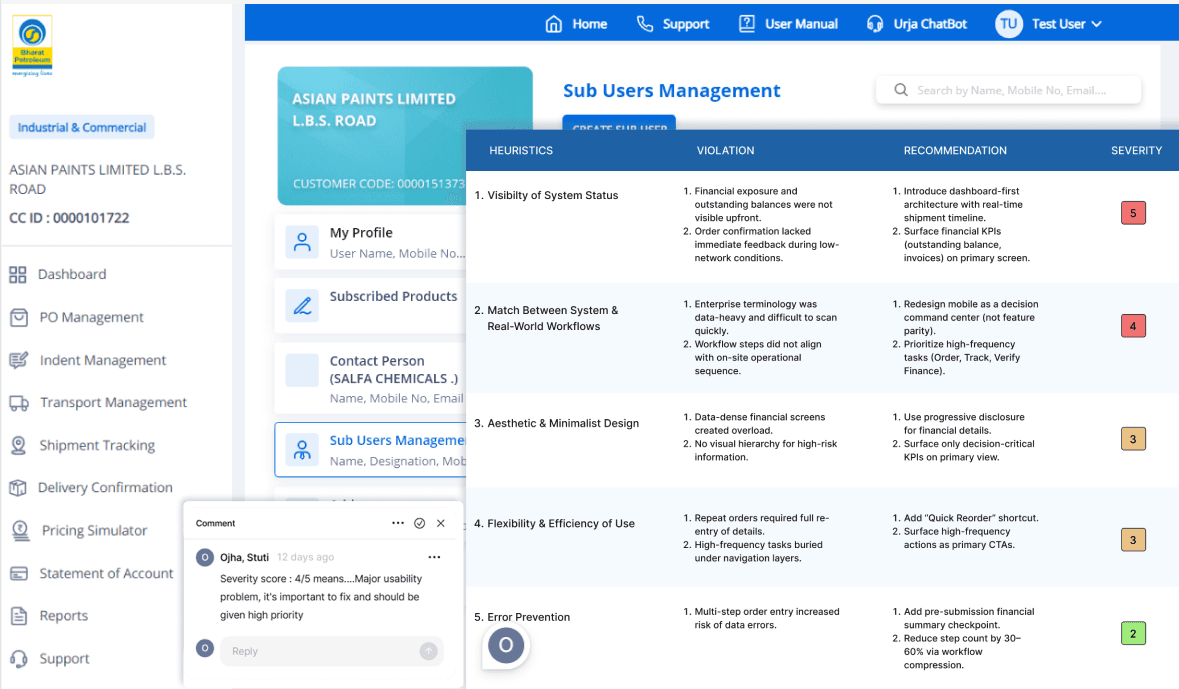Open Indent Management menu item

pos(103,360)
